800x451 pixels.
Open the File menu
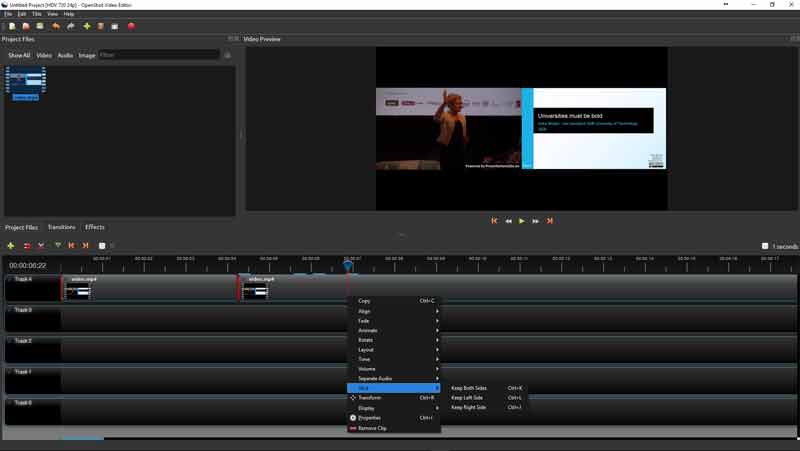[x=8, y=14]
